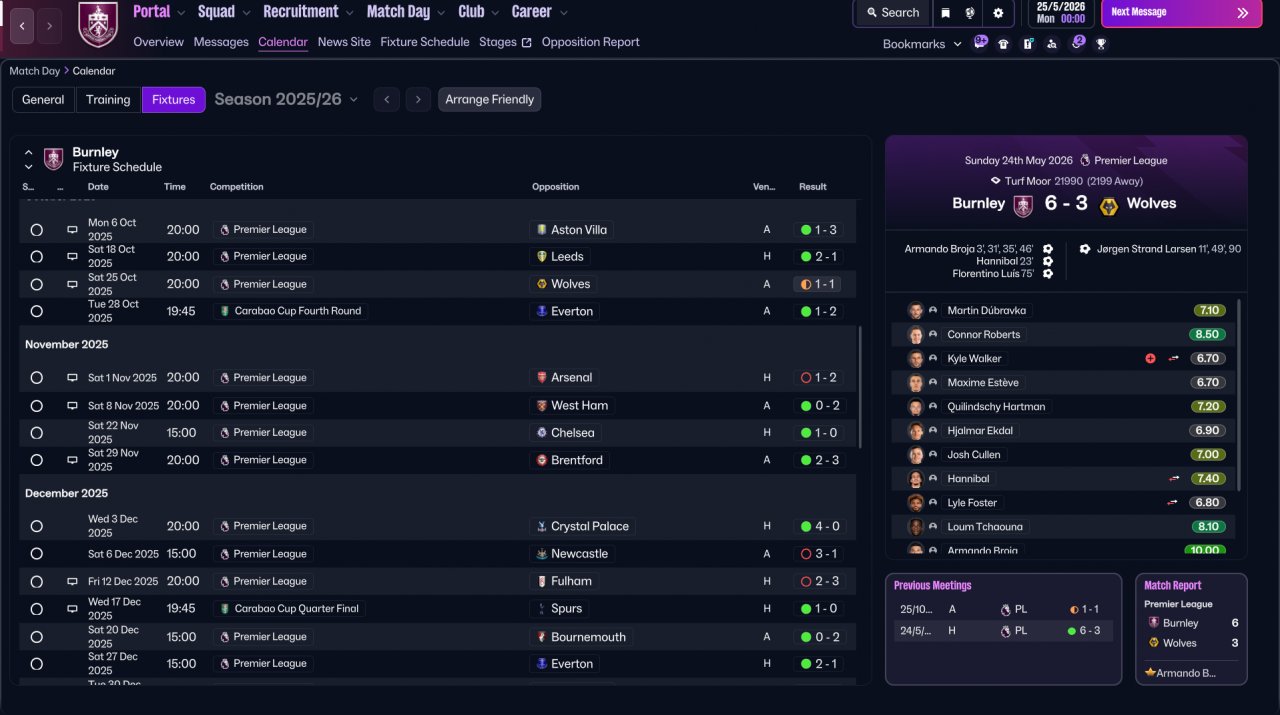Select the radio circle for Bournemouth fixture
This screenshot has width=1280, height=715.
tap(36, 637)
